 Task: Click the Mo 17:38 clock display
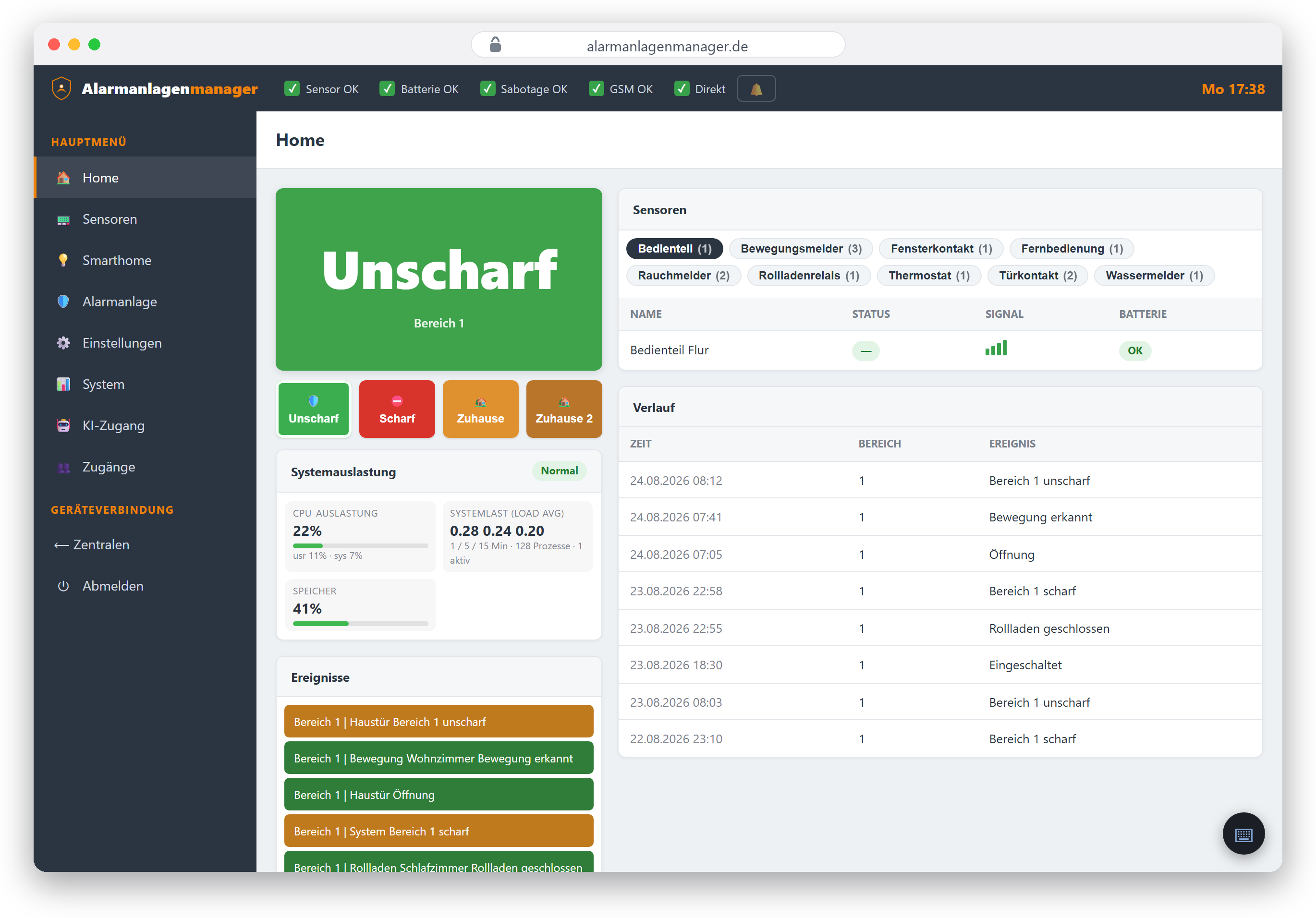[1233, 89]
